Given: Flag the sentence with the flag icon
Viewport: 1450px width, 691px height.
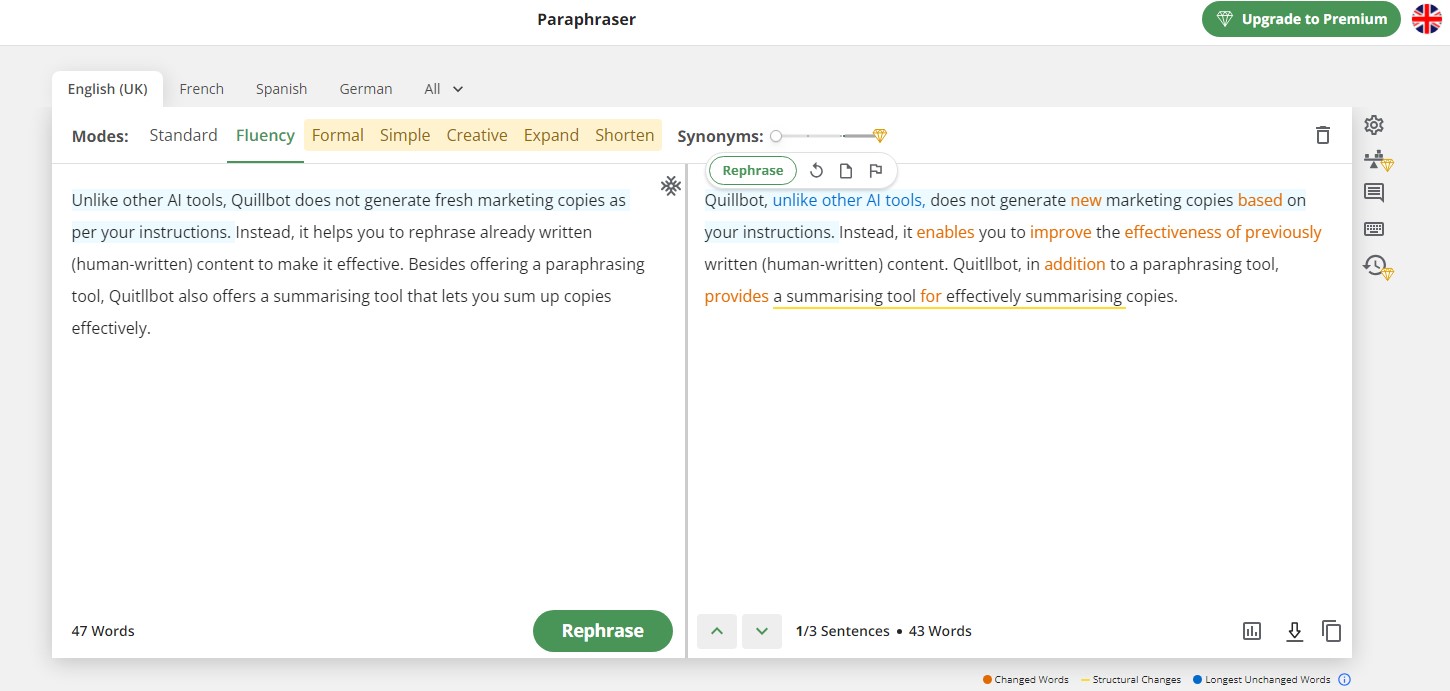Looking at the screenshot, I should coord(876,171).
